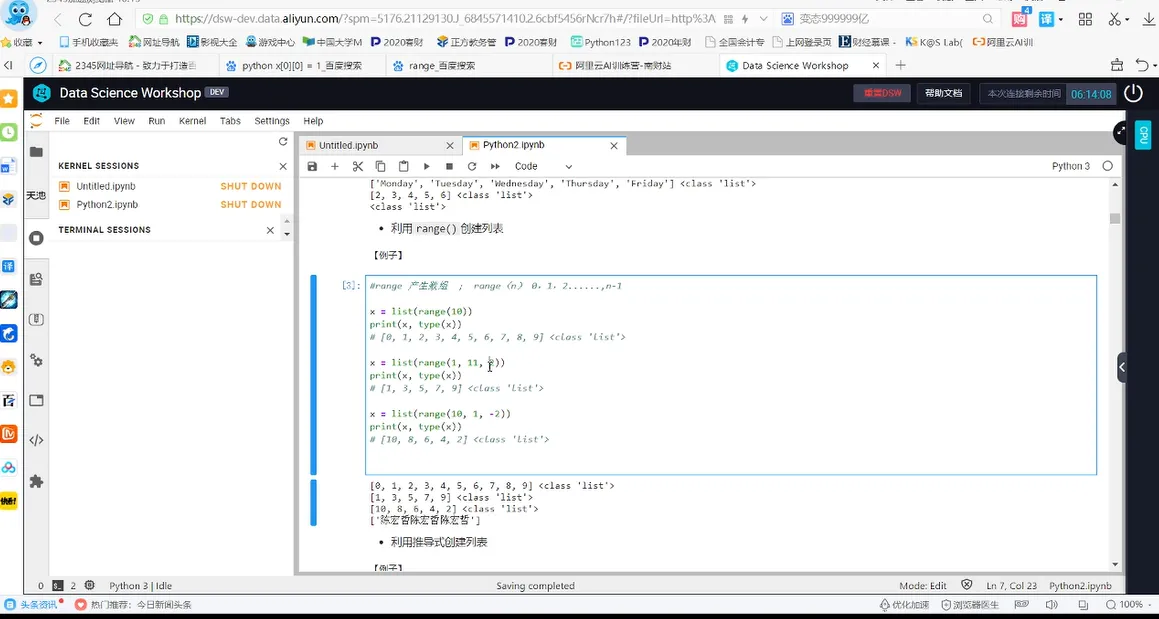Restart the kernel with the circular arrow icon
Image resolution: width=1159 pixels, height=619 pixels.
[x=472, y=167]
